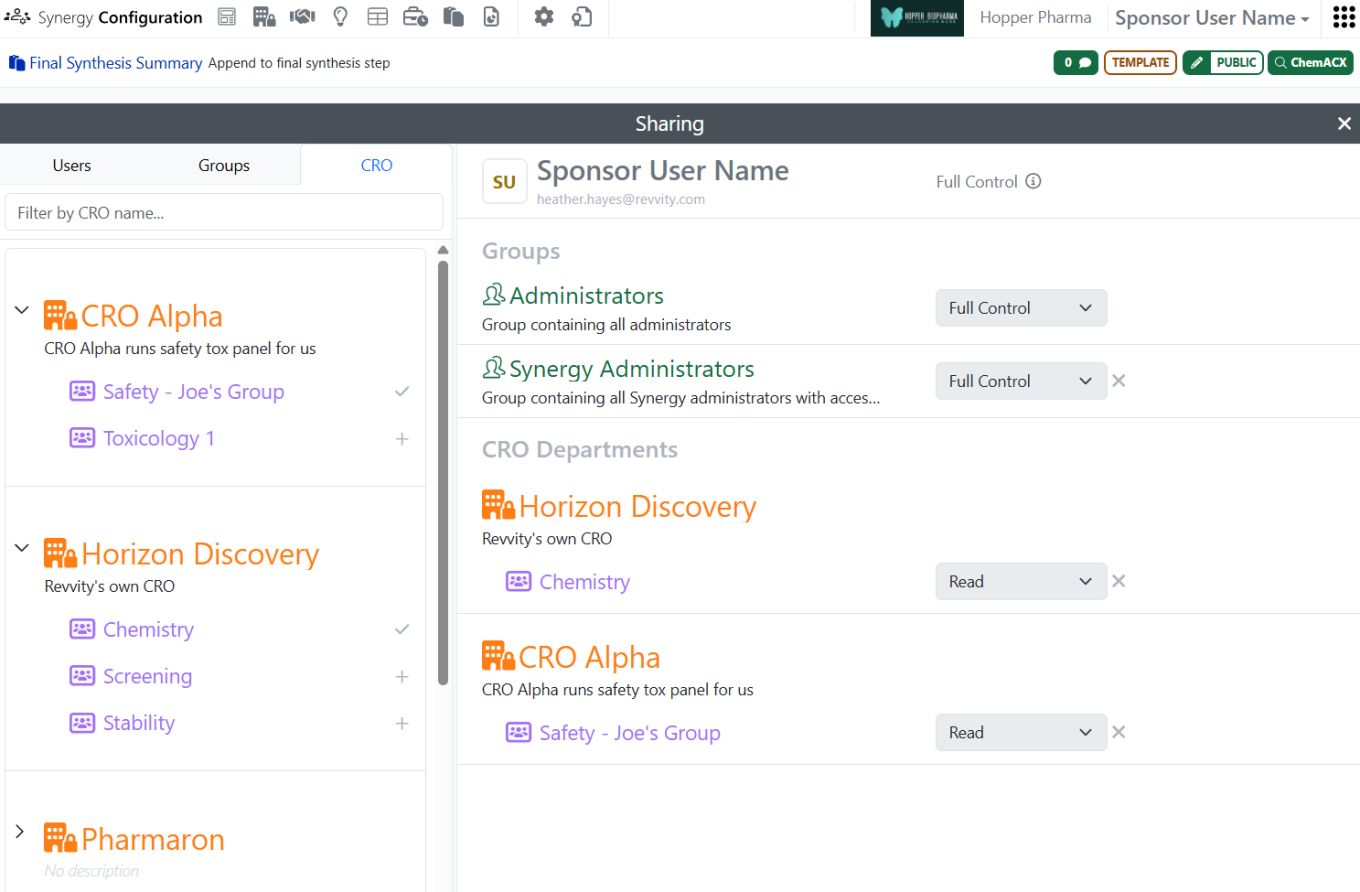Add Toxicology 1 with plus icon
1360x892 pixels.
tap(402, 439)
